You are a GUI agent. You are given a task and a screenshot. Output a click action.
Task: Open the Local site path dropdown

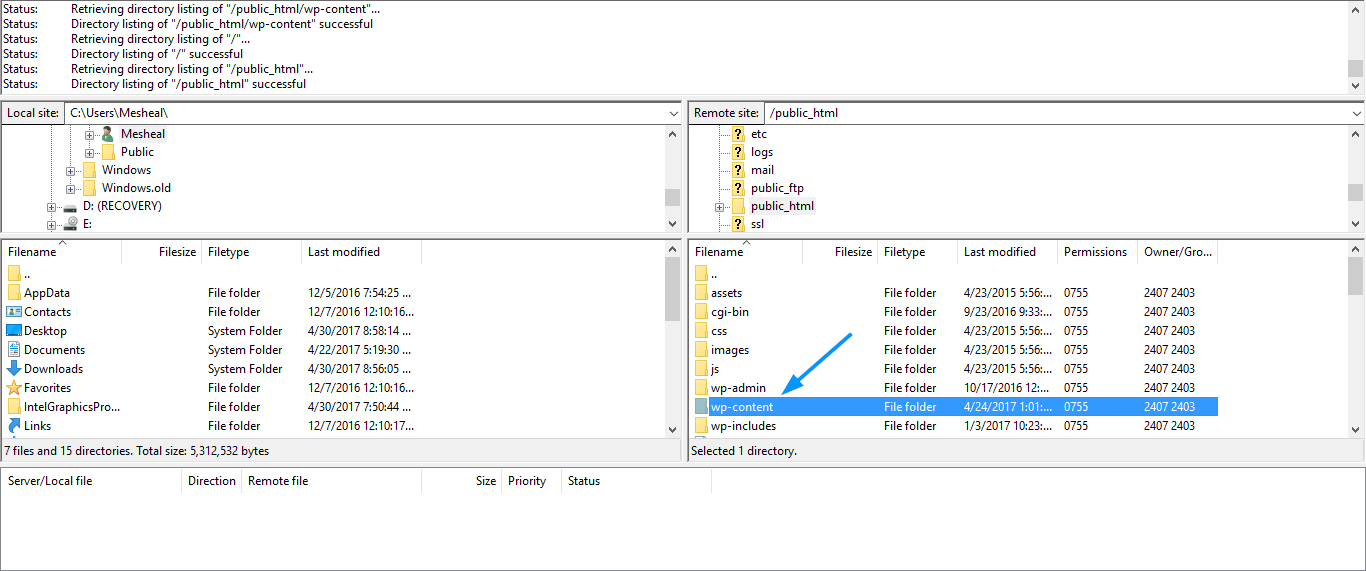coord(673,114)
